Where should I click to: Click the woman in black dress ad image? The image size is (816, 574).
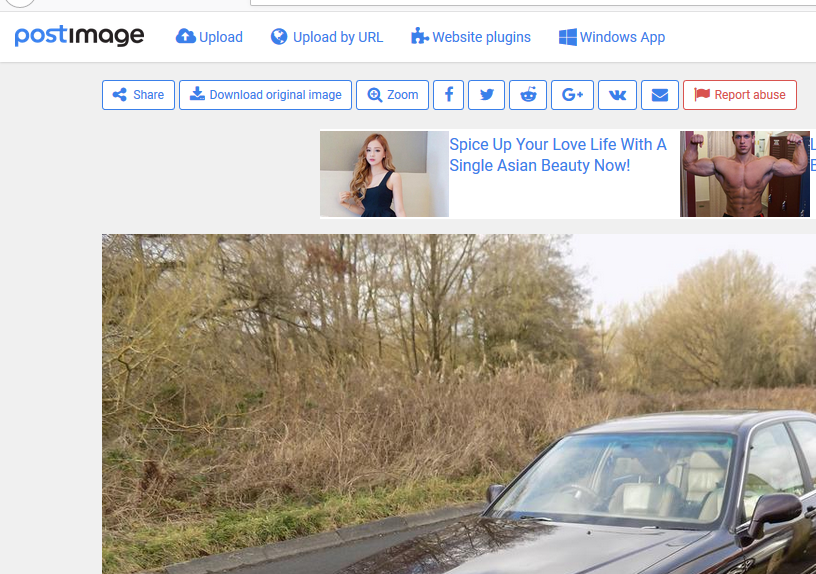coord(384,174)
